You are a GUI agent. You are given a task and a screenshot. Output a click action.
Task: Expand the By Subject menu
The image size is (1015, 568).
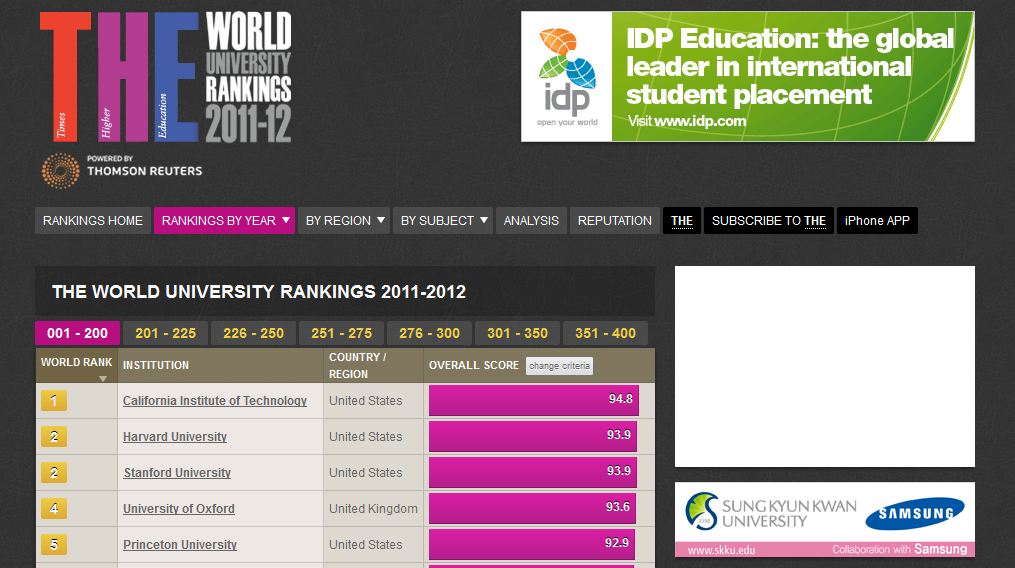[443, 220]
